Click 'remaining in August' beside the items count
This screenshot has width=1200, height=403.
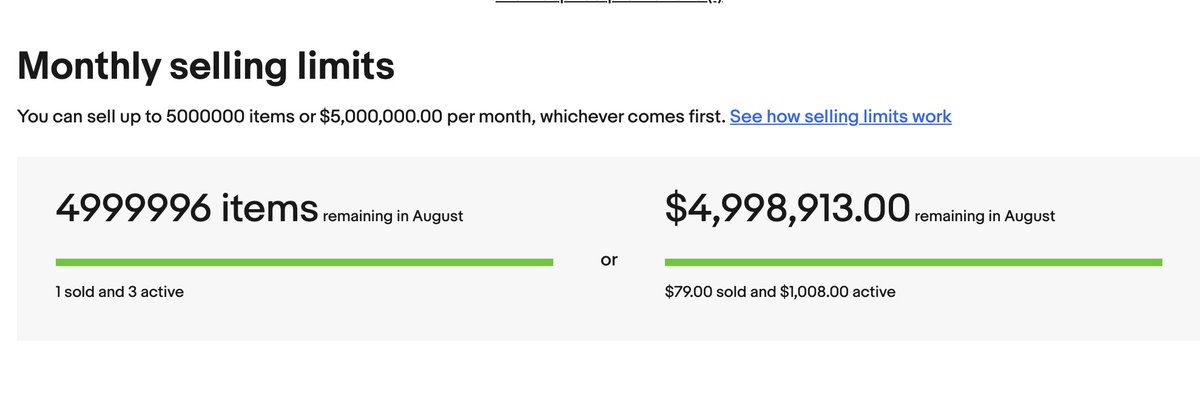[x=393, y=216]
